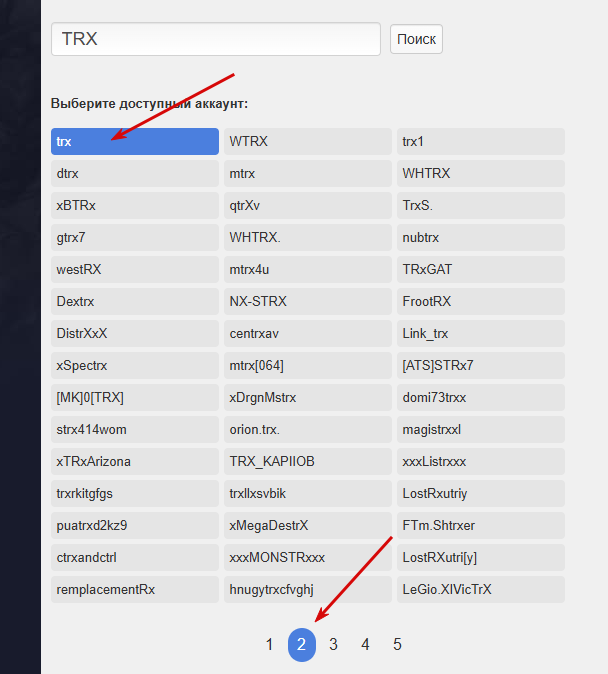Select the qtrXv account
This screenshot has width=608, height=674.
pos(308,205)
